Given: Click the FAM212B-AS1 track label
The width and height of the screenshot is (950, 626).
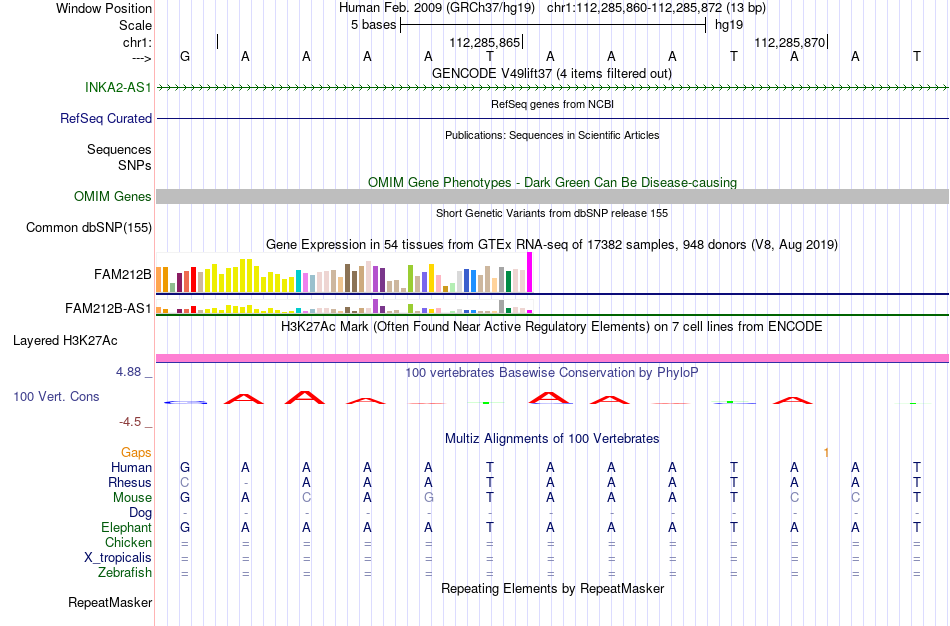Looking at the screenshot, I should pyautogui.click(x=108, y=308).
